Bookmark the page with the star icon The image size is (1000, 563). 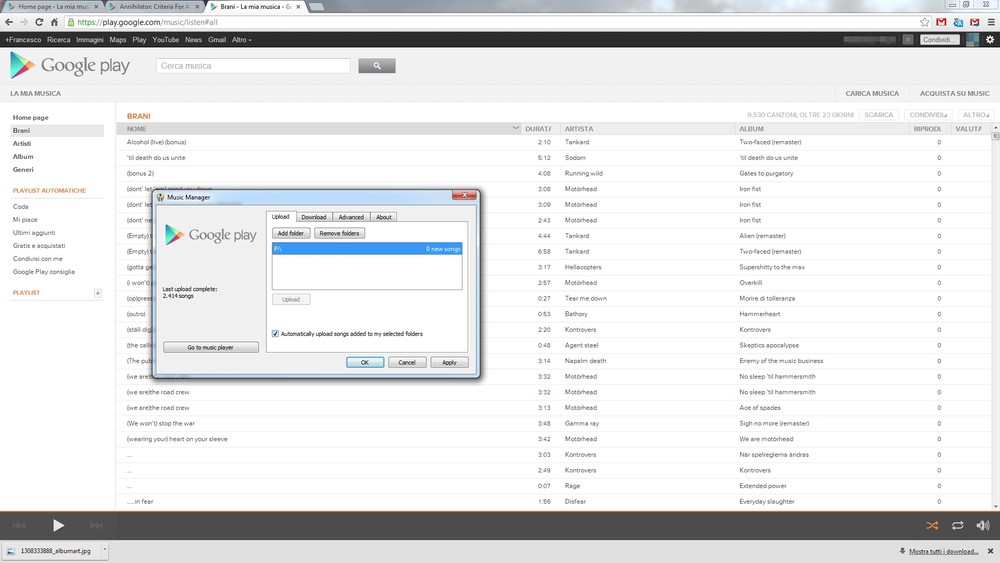pyautogui.click(x=925, y=22)
